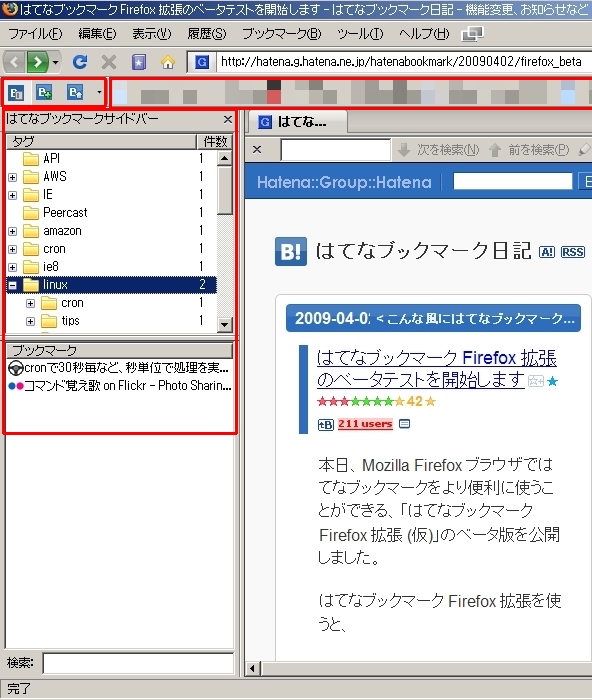Viewport: 592px width, 700px height.
Task: Go to the home page icon
Action: 168,62
